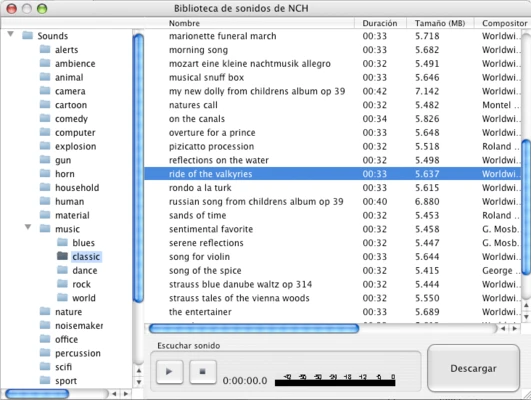
Task: Click folder tree scroll-up arrow
Action: pos(139,371)
